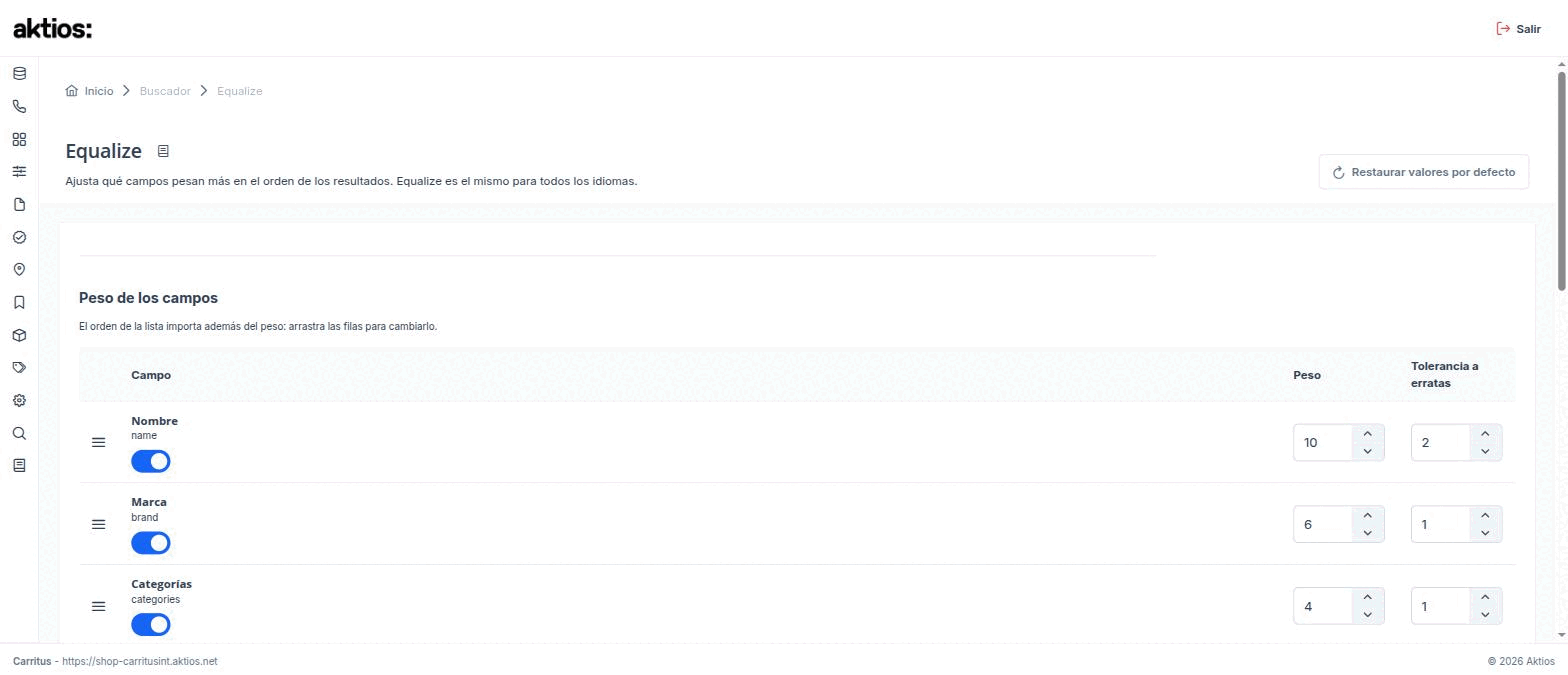Click the vertical page scrollbar
Viewport: 1568px width, 675px height.
coord(1561,181)
